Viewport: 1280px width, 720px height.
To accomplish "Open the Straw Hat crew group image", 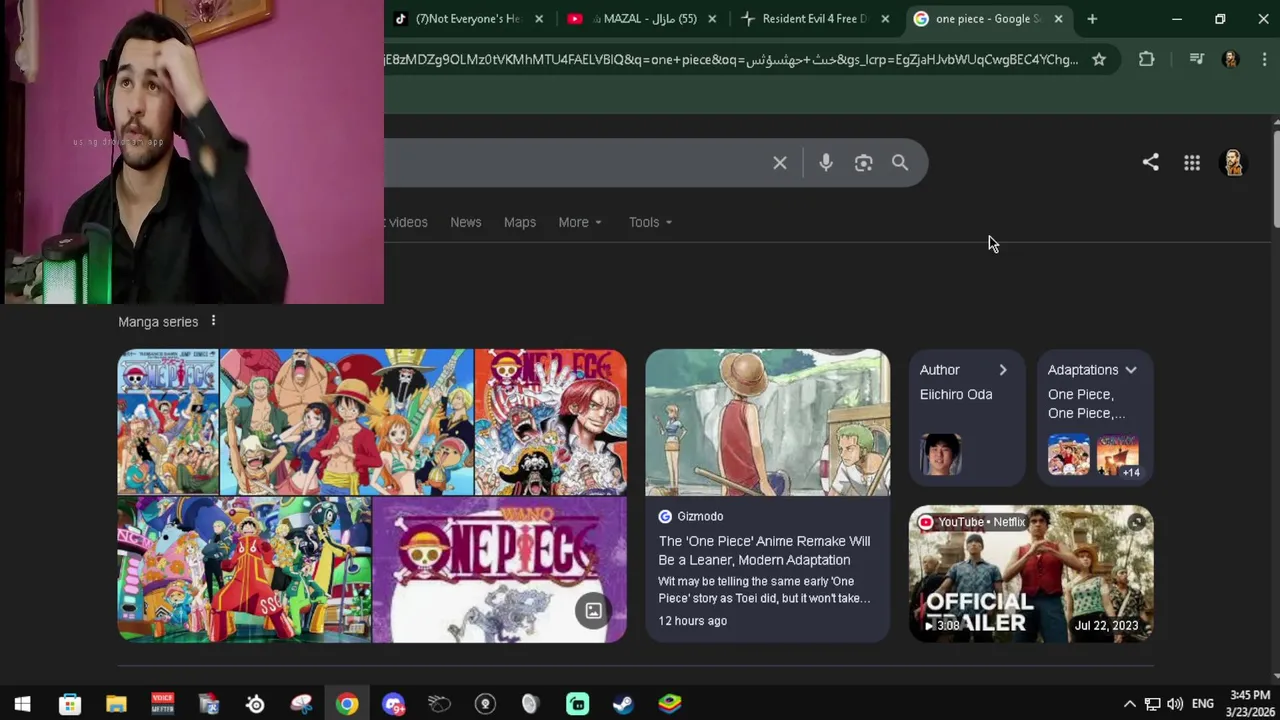I will tap(346, 422).
